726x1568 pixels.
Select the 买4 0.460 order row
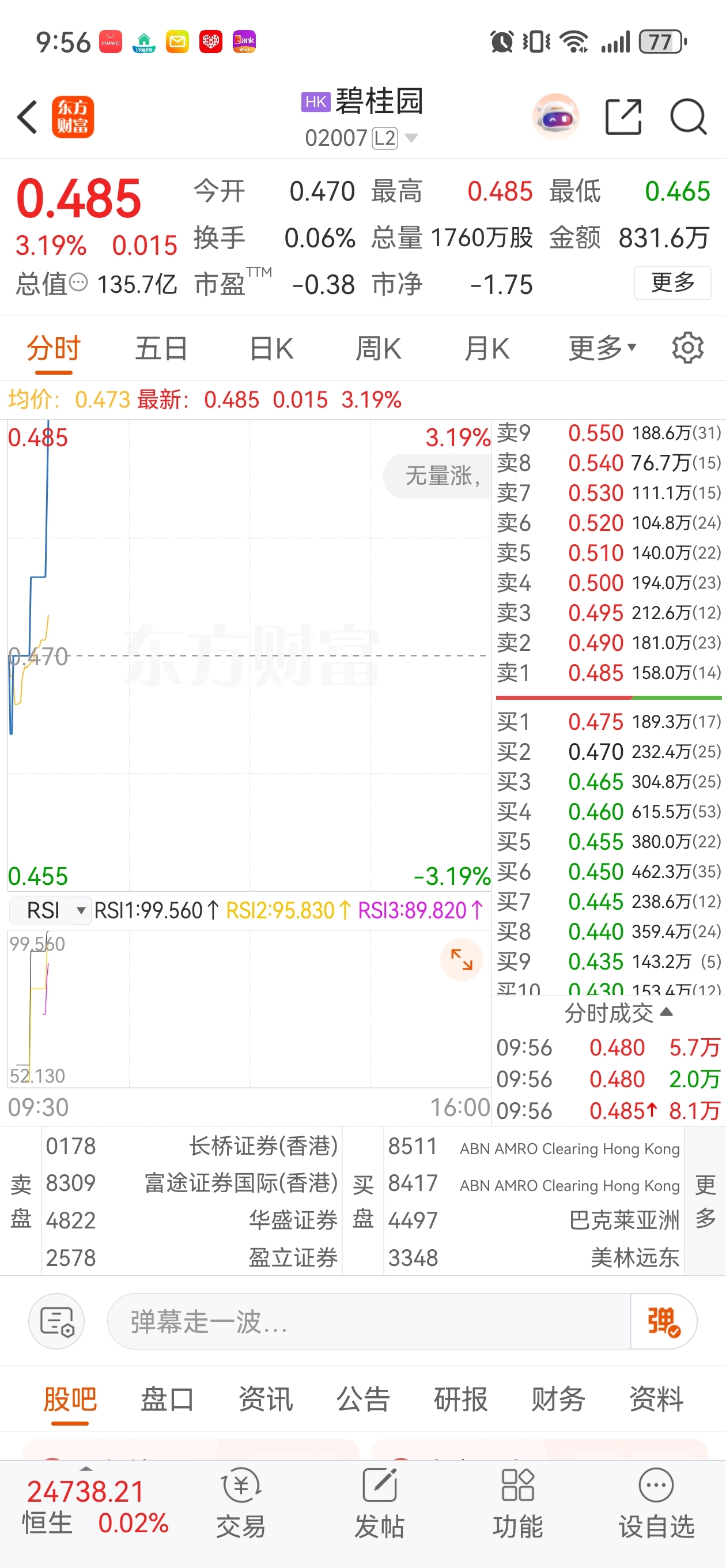click(x=608, y=812)
